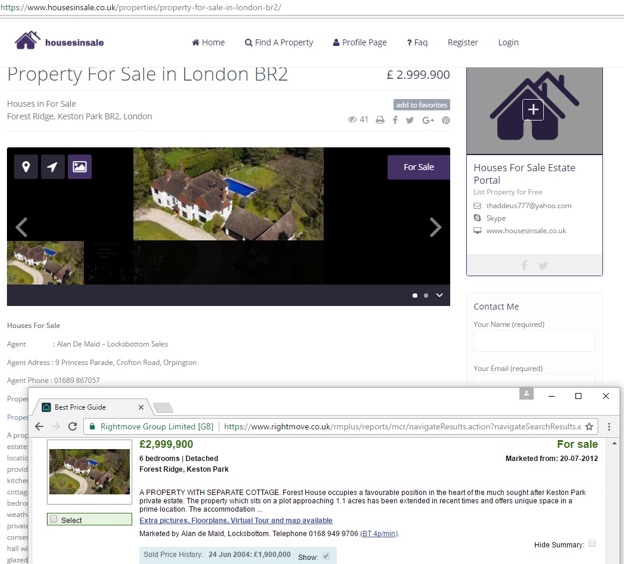Image resolution: width=624 pixels, height=564 pixels.
Task: Click the housesinsale logo
Action: point(57,42)
